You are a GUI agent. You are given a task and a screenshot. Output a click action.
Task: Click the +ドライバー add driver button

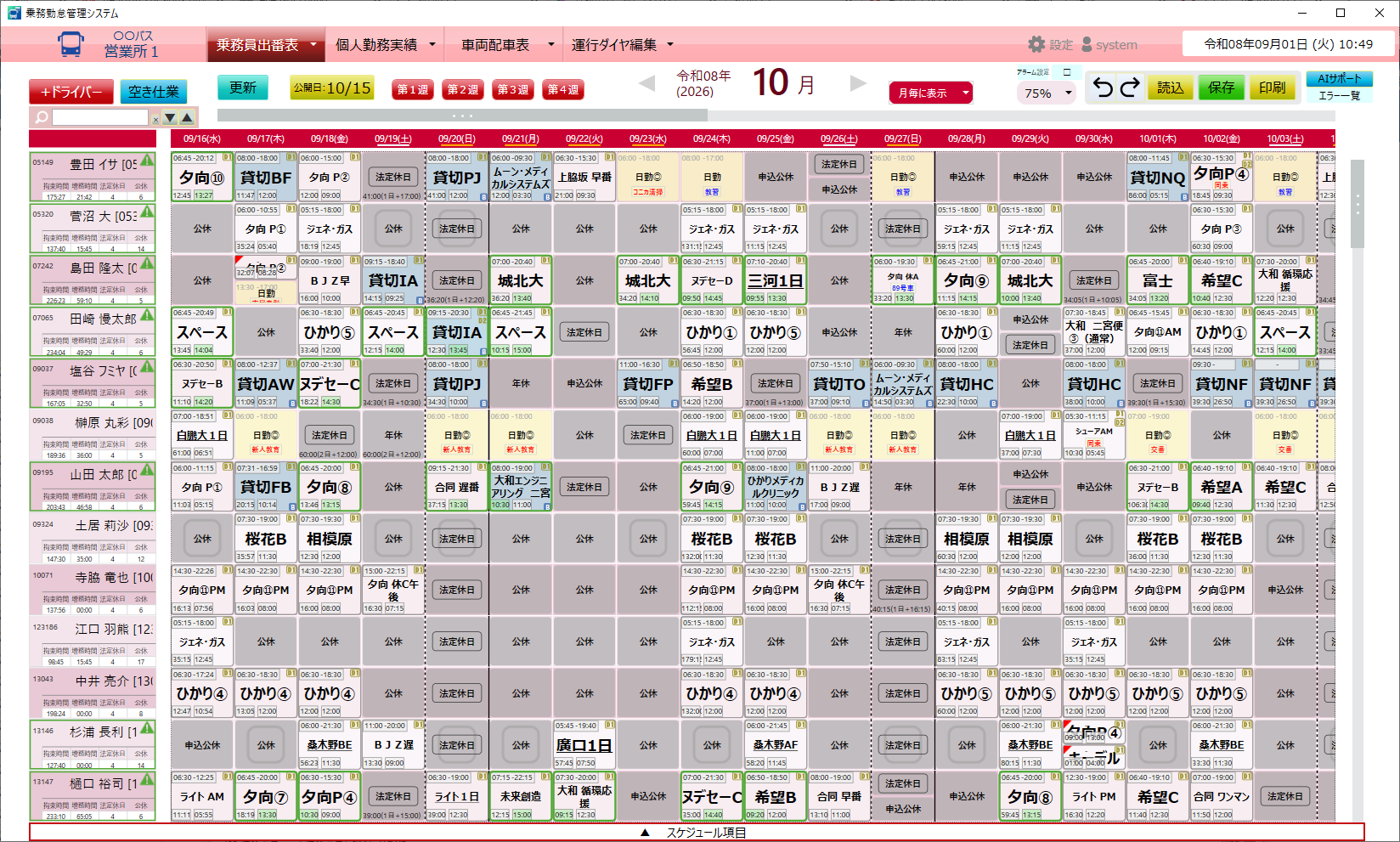tap(71, 92)
